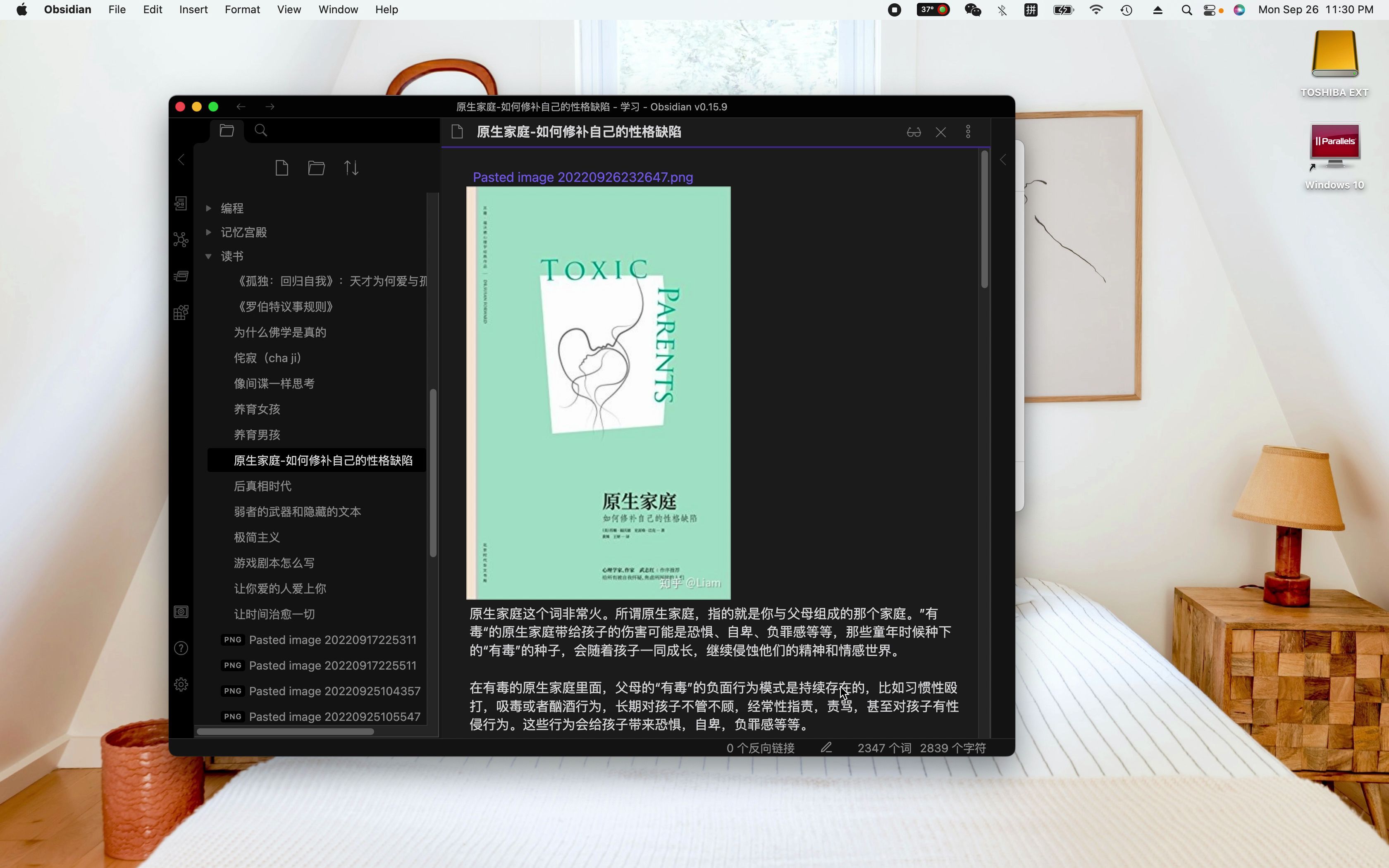
Task: Toggle edit mode pencil in status bar
Action: [826, 747]
